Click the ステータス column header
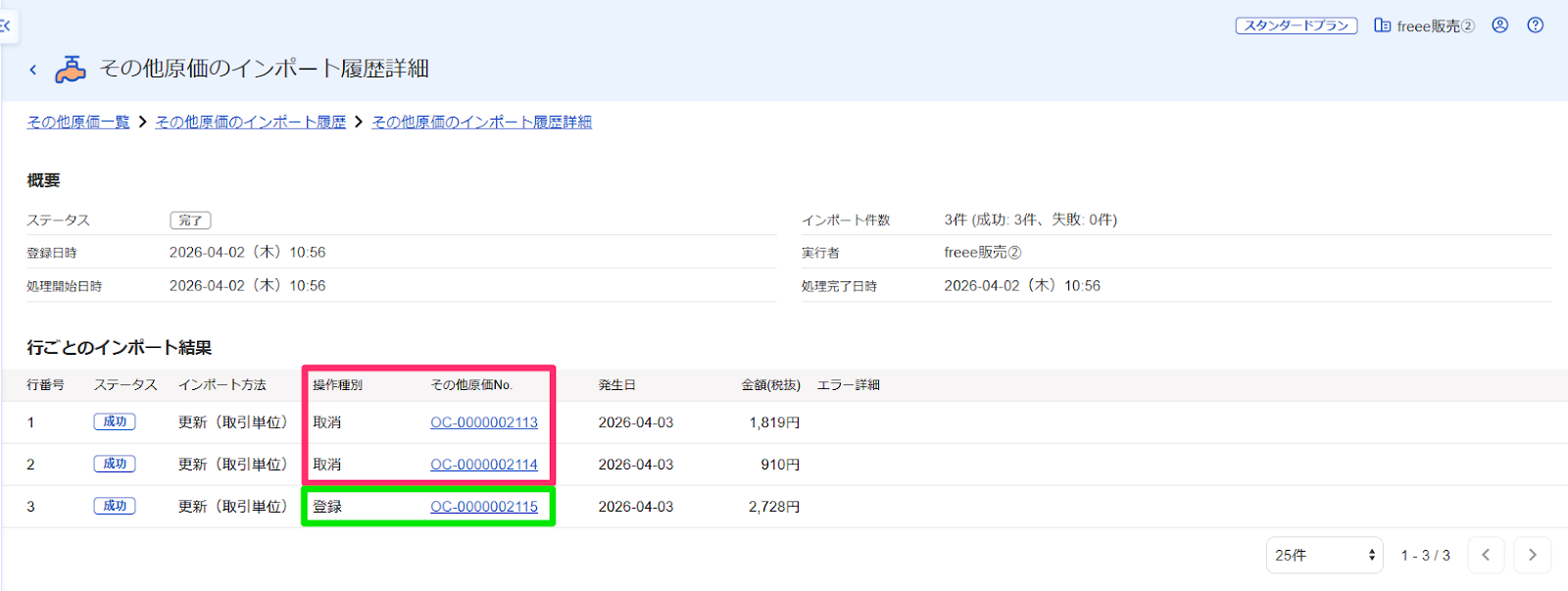1568x591 pixels. point(125,385)
